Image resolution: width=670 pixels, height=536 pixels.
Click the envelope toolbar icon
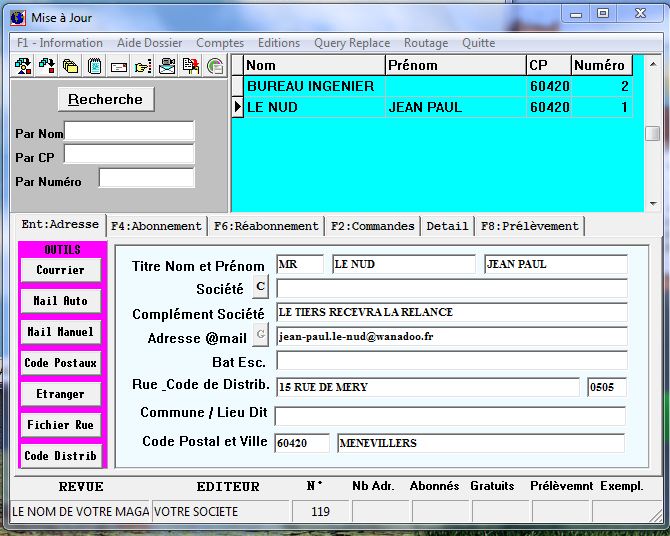(x=118, y=67)
